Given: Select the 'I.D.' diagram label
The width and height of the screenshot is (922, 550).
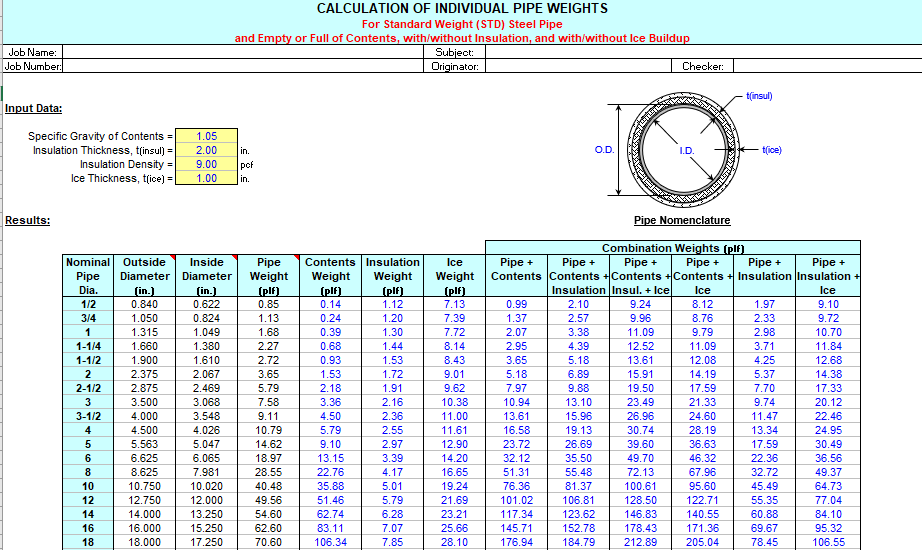Looking at the screenshot, I should 687,151.
